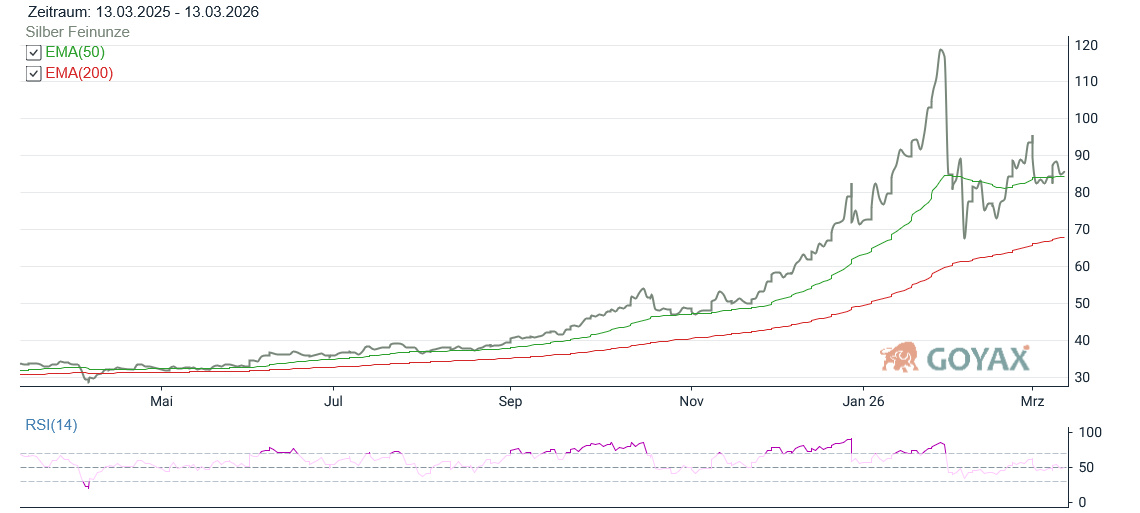Click the price peak near 120
Image resolution: width=1140 pixels, height=513 pixels.
point(941,50)
